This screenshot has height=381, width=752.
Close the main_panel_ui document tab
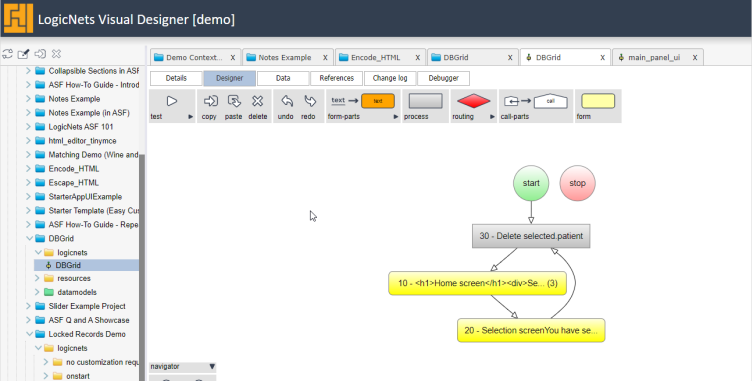pyautogui.click(x=694, y=58)
